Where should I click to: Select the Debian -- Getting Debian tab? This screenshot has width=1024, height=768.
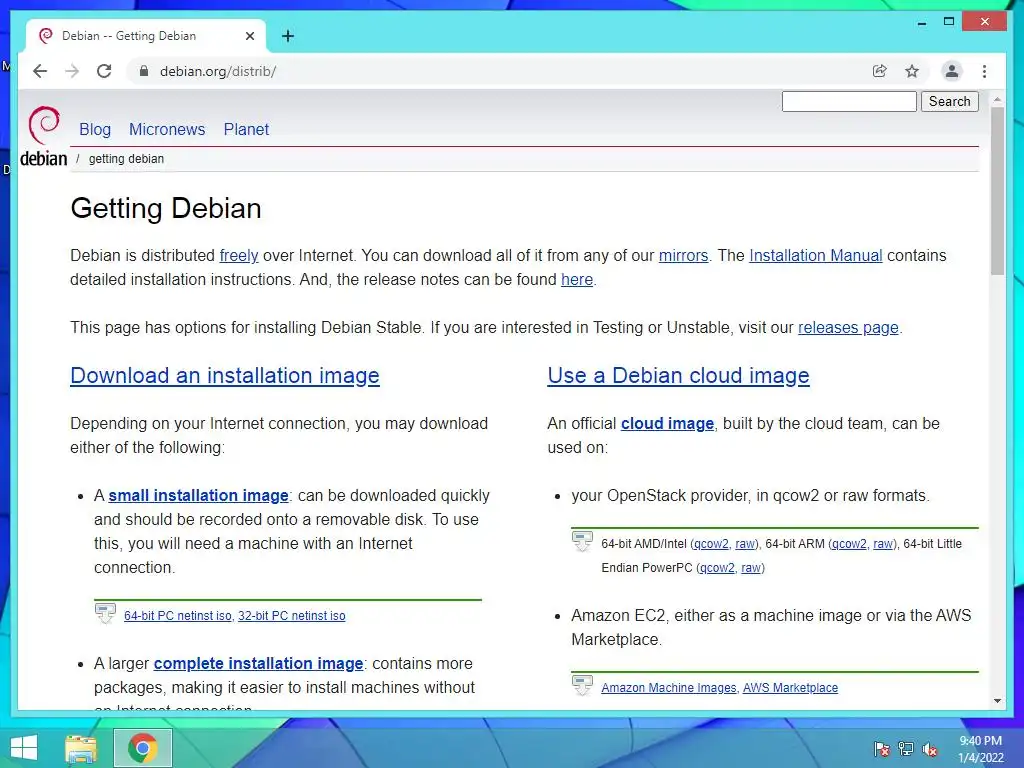(146, 36)
